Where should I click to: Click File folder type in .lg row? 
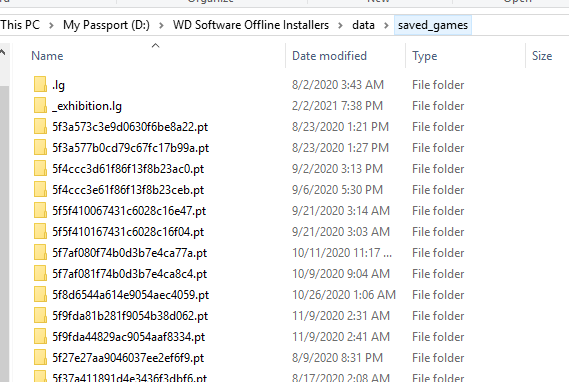point(438,85)
